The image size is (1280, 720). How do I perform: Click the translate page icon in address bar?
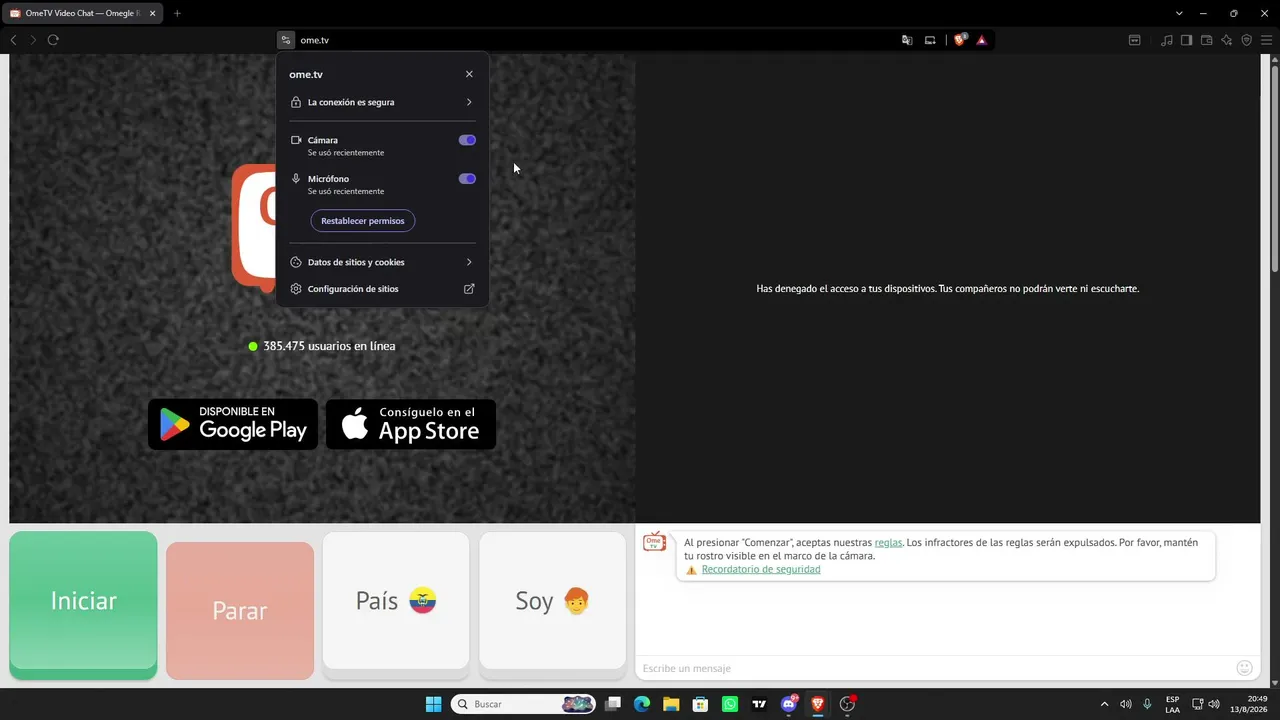pos(907,40)
